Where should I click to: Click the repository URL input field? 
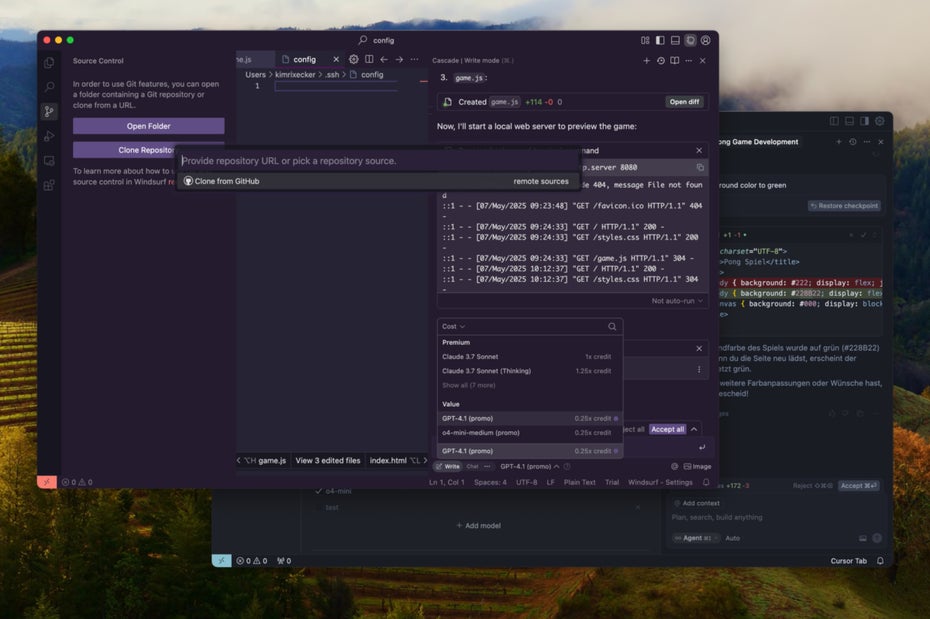point(378,161)
